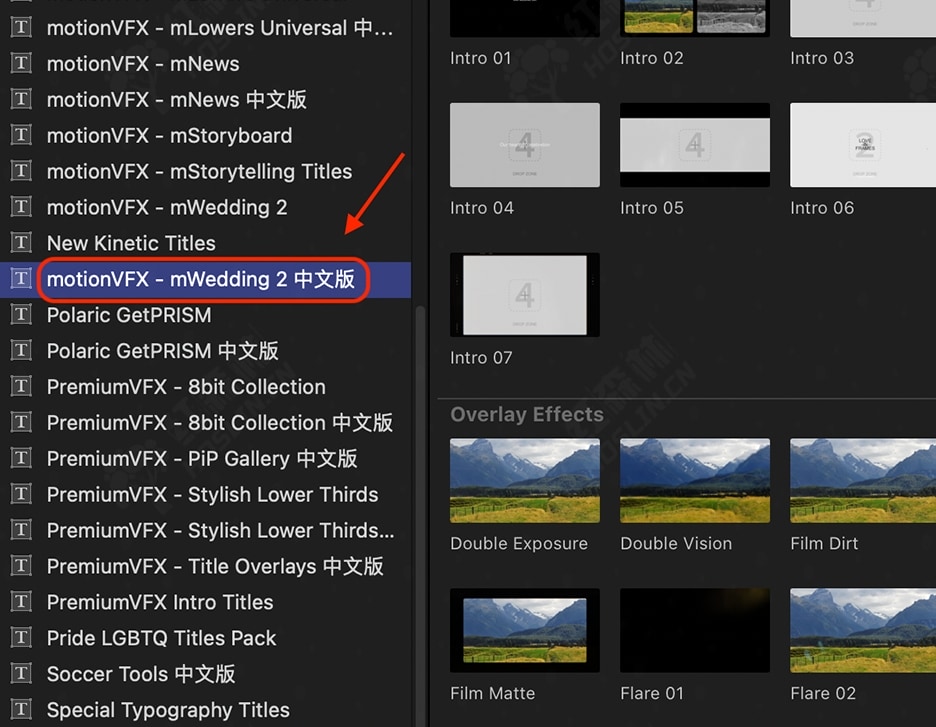Click the T icon beside PremiumVFX - PiP Gallery 中文版
The width and height of the screenshot is (936, 727).
pyautogui.click(x=21, y=458)
